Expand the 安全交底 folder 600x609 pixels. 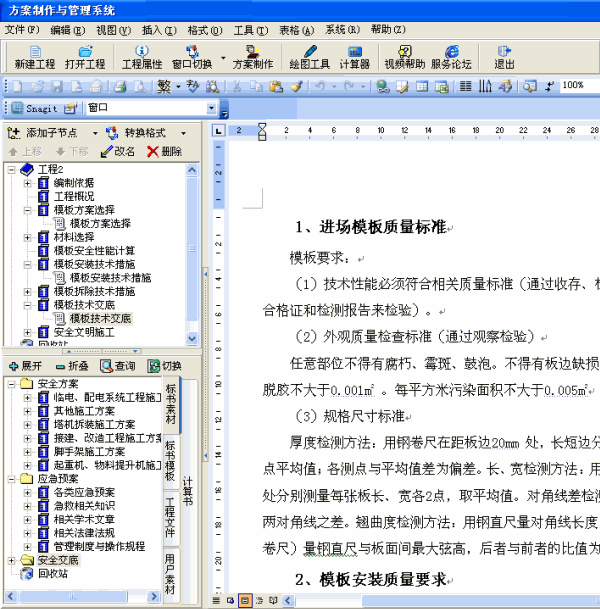11,560
